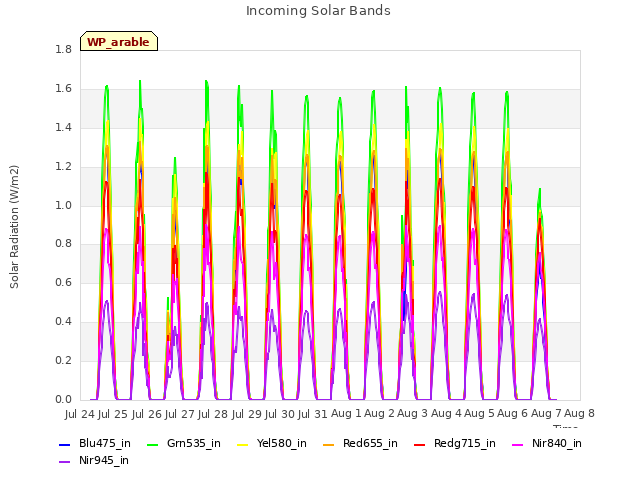Click the WP_arable annotation label
This screenshot has width=640, height=480.
coord(119,41)
